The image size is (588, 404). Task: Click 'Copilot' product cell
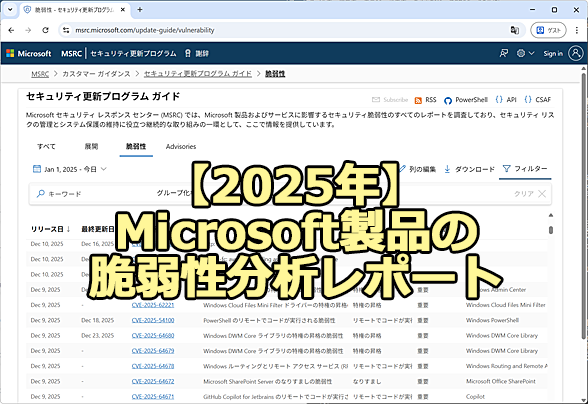[x=475, y=396]
